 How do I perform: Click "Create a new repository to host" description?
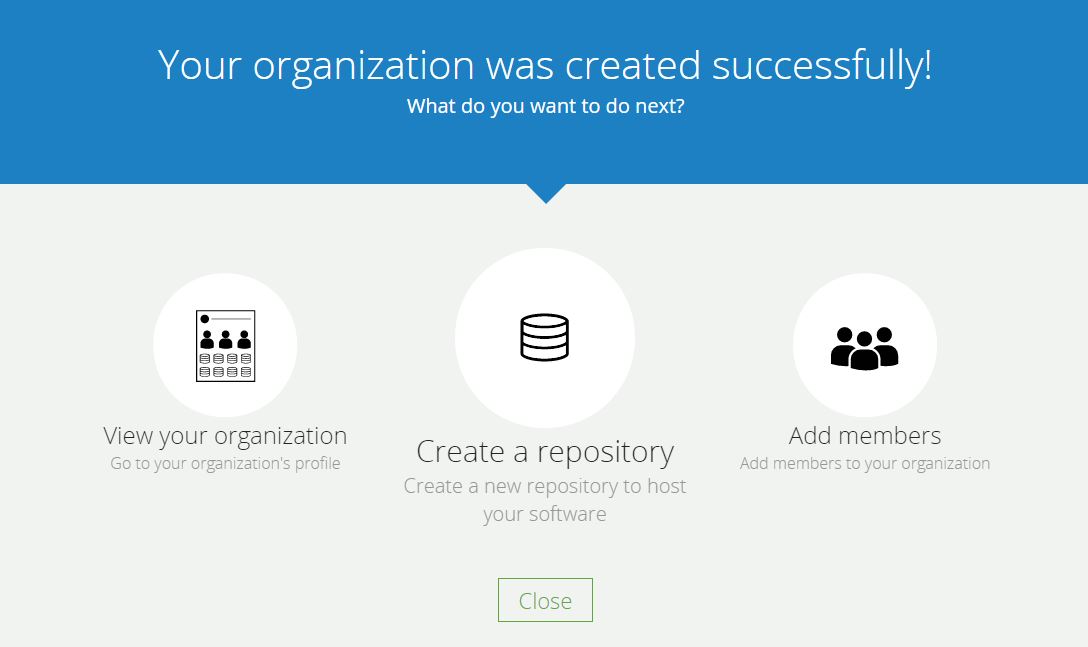pos(545,487)
